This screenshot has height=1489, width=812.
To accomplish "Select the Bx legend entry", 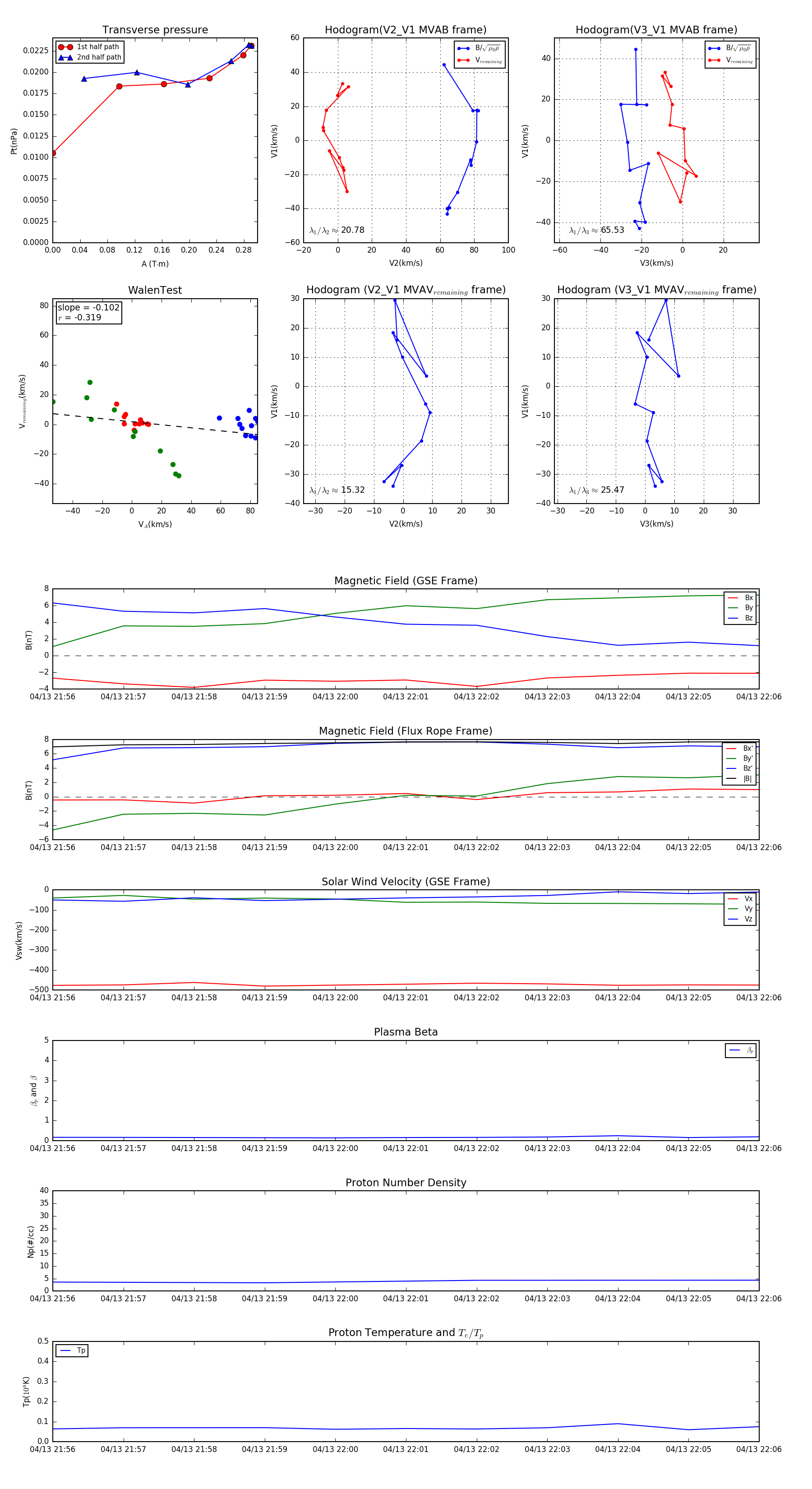I will [740, 598].
